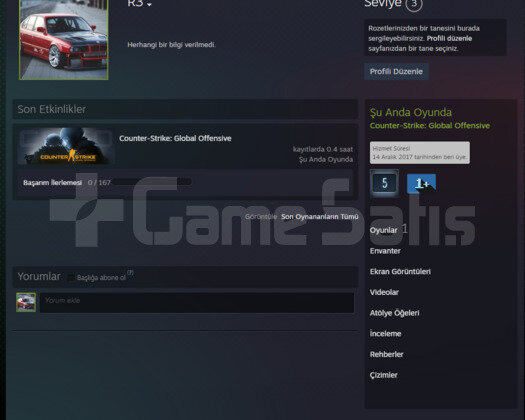Screen dimensions: 525x420
Task: Click the Hizmet Süresi tooltip box
Action: (x=420, y=153)
